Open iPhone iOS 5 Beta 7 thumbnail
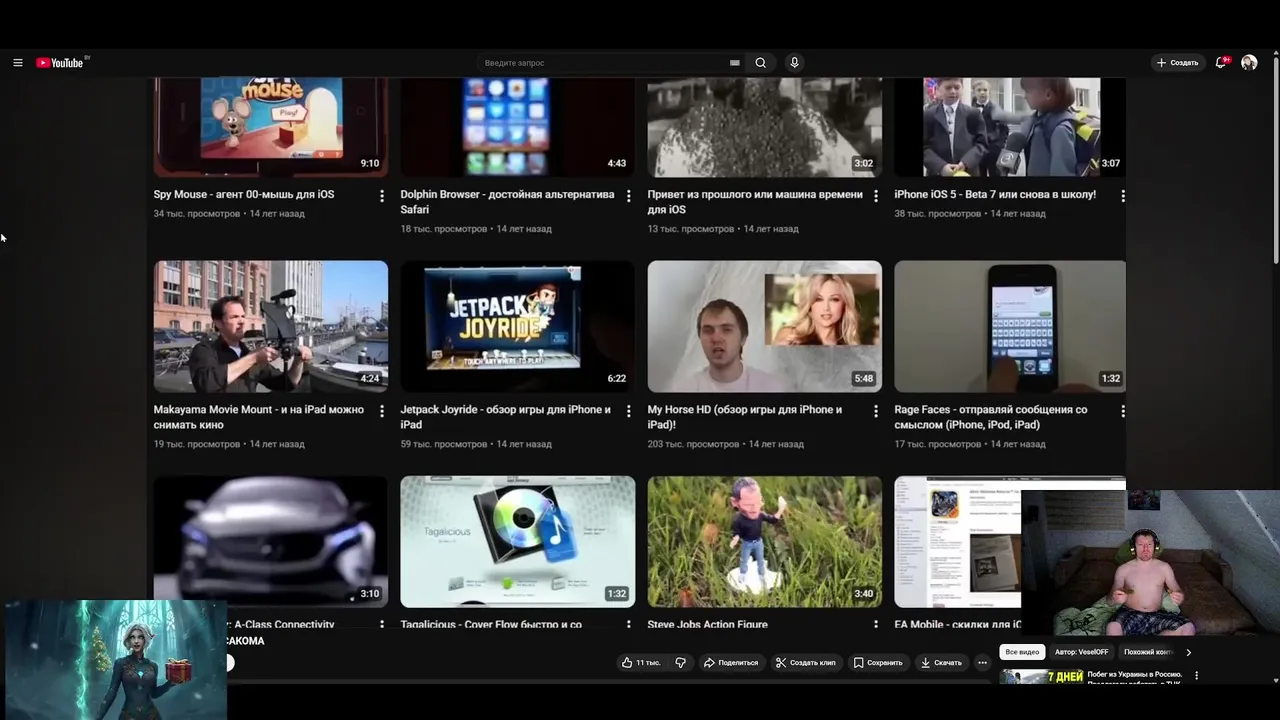The width and height of the screenshot is (1280, 720). click(1010, 128)
